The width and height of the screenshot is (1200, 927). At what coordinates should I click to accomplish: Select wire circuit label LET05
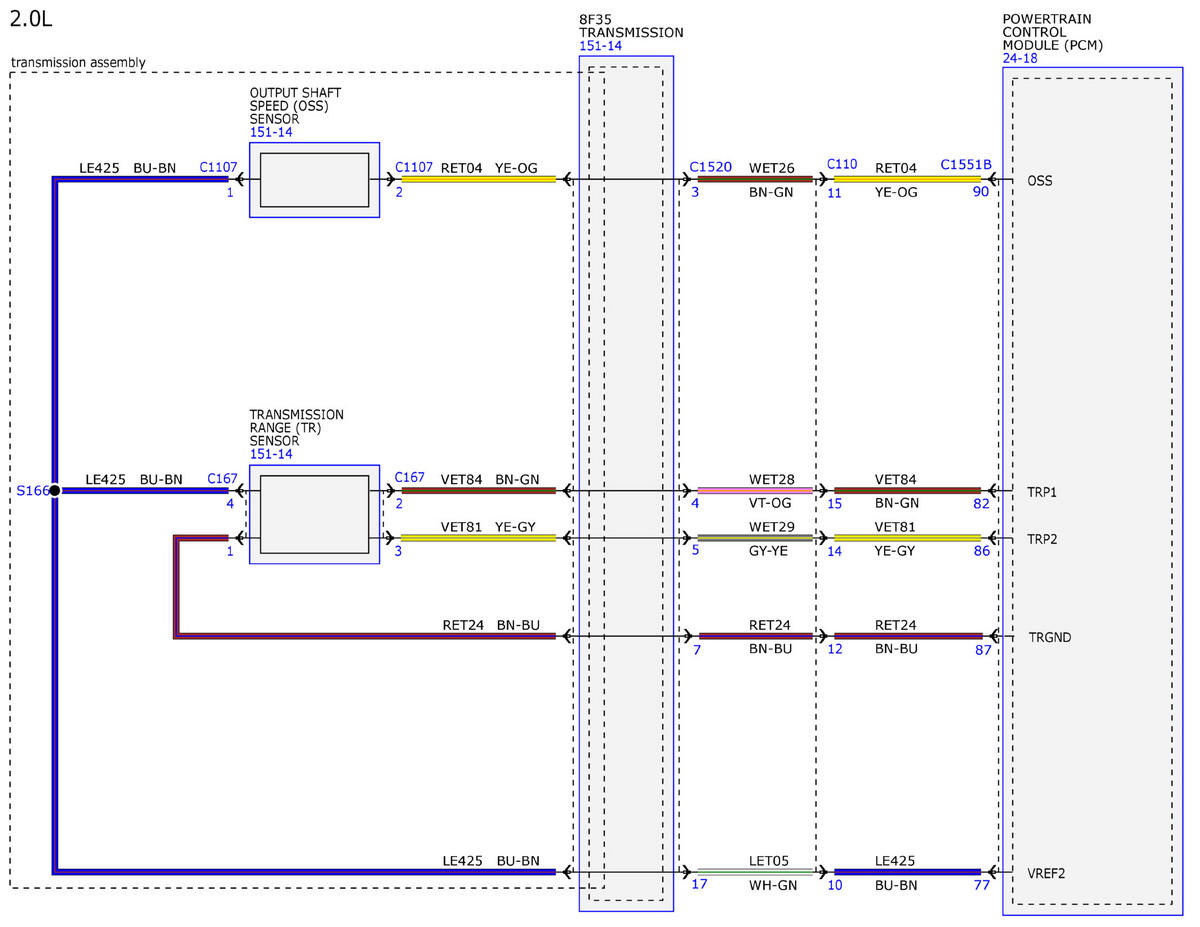770,860
